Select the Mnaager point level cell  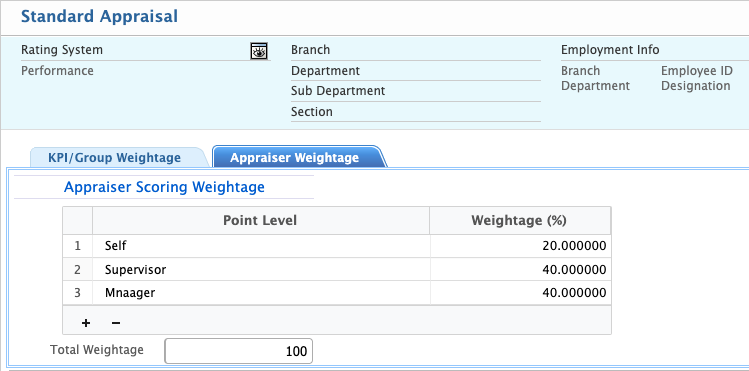[261, 293]
